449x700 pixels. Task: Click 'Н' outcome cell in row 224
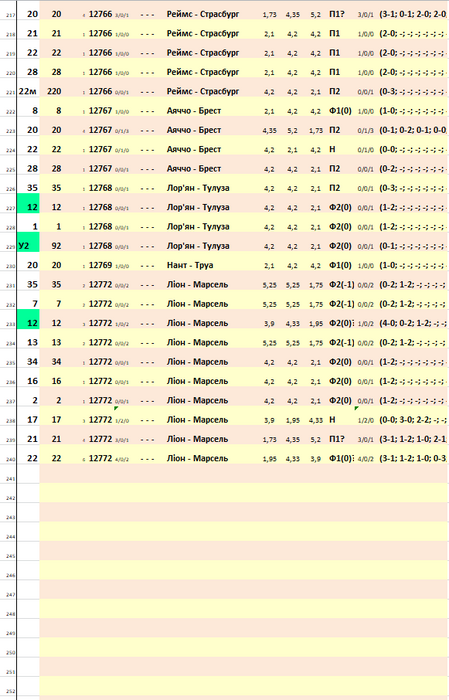pyautogui.click(x=332, y=149)
